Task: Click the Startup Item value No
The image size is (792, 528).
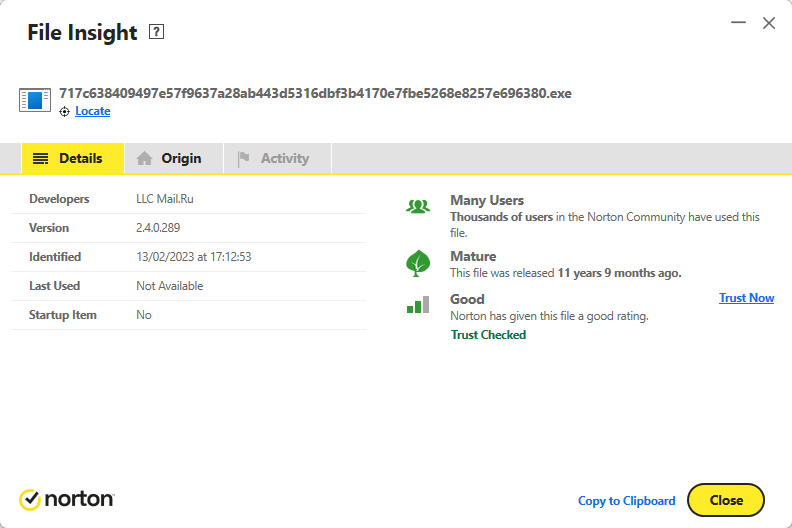Action: pyautogui.click(x=144, y=315)
